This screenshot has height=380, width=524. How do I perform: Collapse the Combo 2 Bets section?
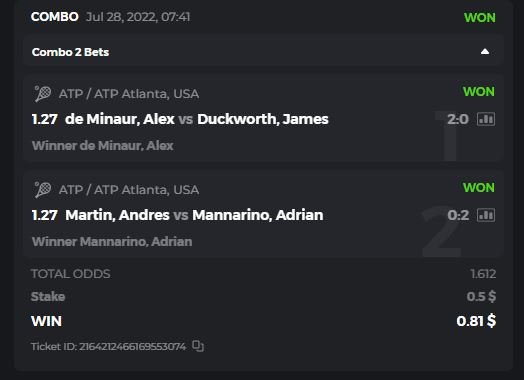tap(485, 51)
